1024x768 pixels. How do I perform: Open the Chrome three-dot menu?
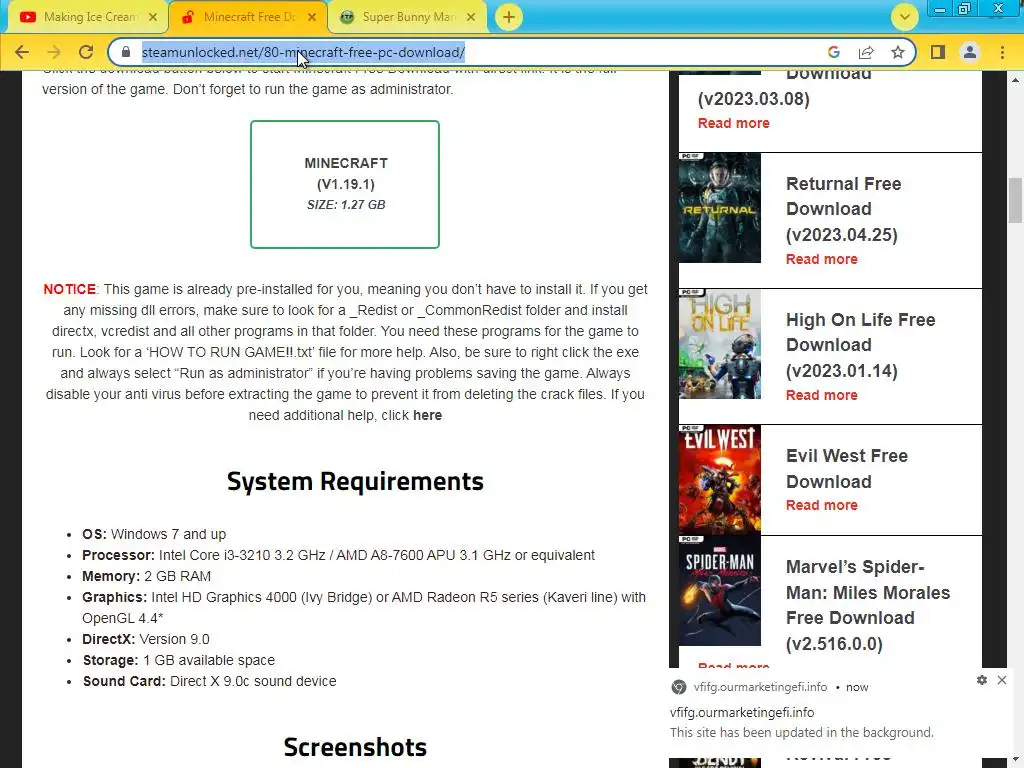[1002, 52]
